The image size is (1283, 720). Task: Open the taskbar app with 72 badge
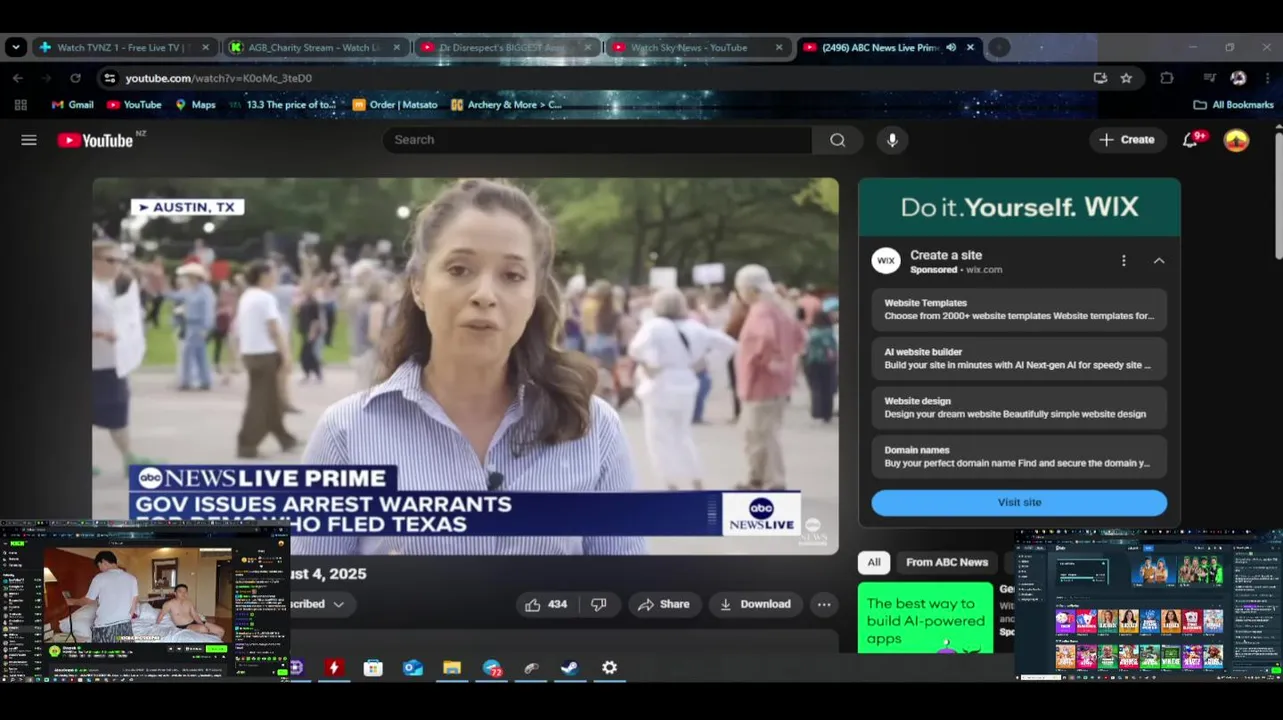(x=491, y=668)
